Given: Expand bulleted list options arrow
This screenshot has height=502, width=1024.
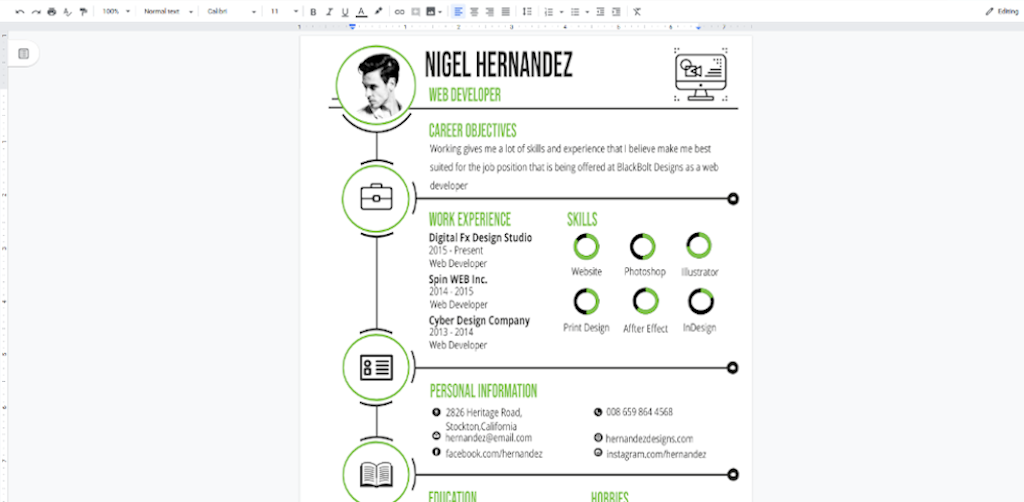Looking at the screenshot, I should point(587,12).
